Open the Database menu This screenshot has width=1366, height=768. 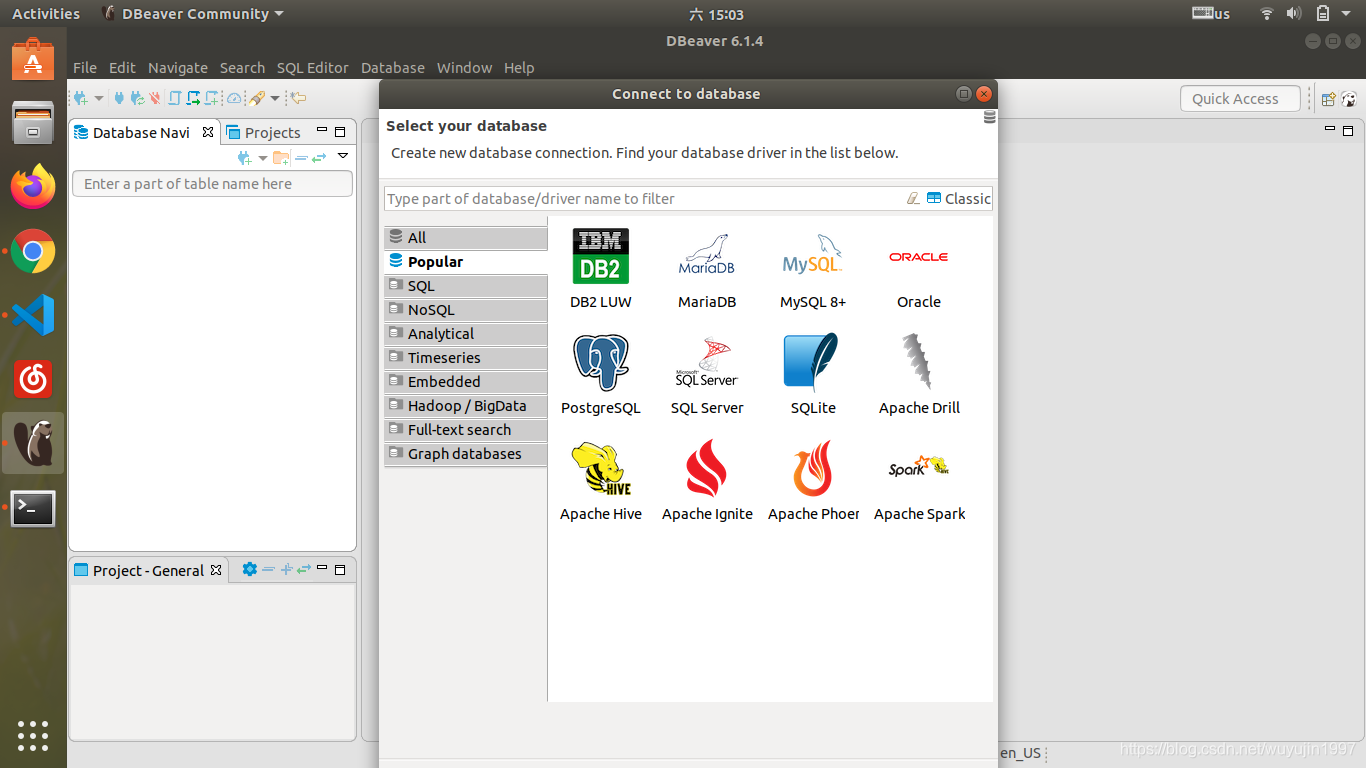[393, 68]
